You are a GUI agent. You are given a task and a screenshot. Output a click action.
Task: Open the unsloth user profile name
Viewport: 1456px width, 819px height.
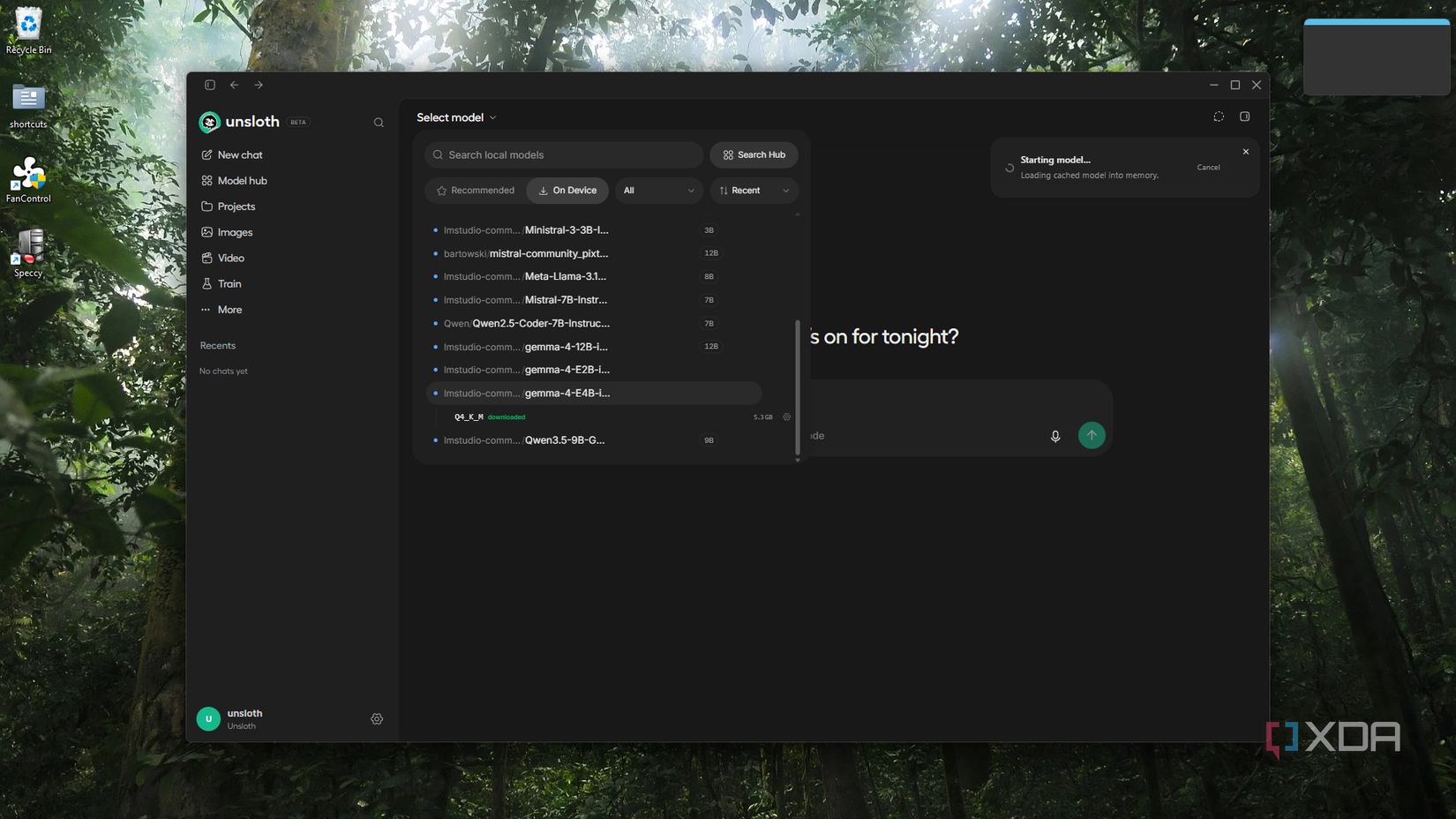[244, 713]
